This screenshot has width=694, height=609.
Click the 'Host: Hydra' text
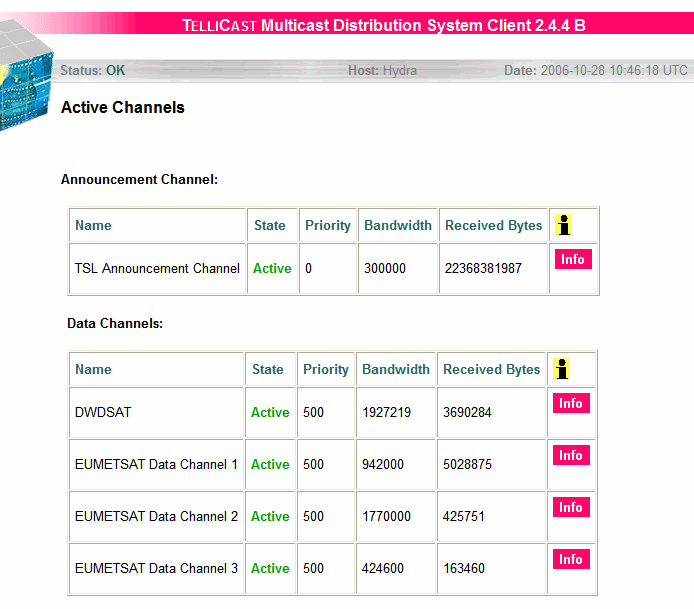click(x=382, y=70)
